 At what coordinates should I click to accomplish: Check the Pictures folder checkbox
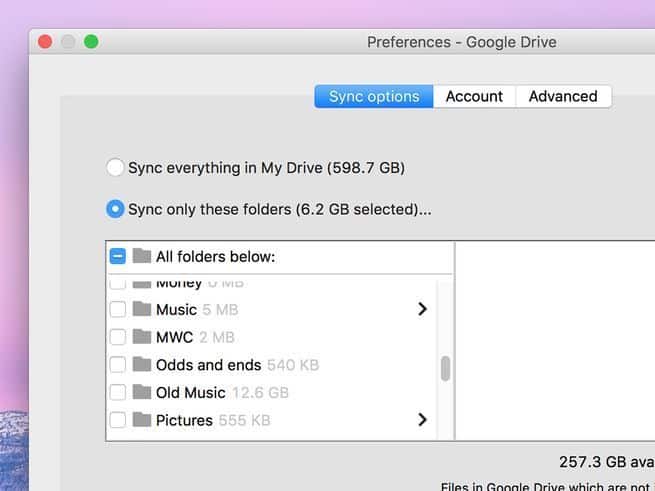[117, 420]
